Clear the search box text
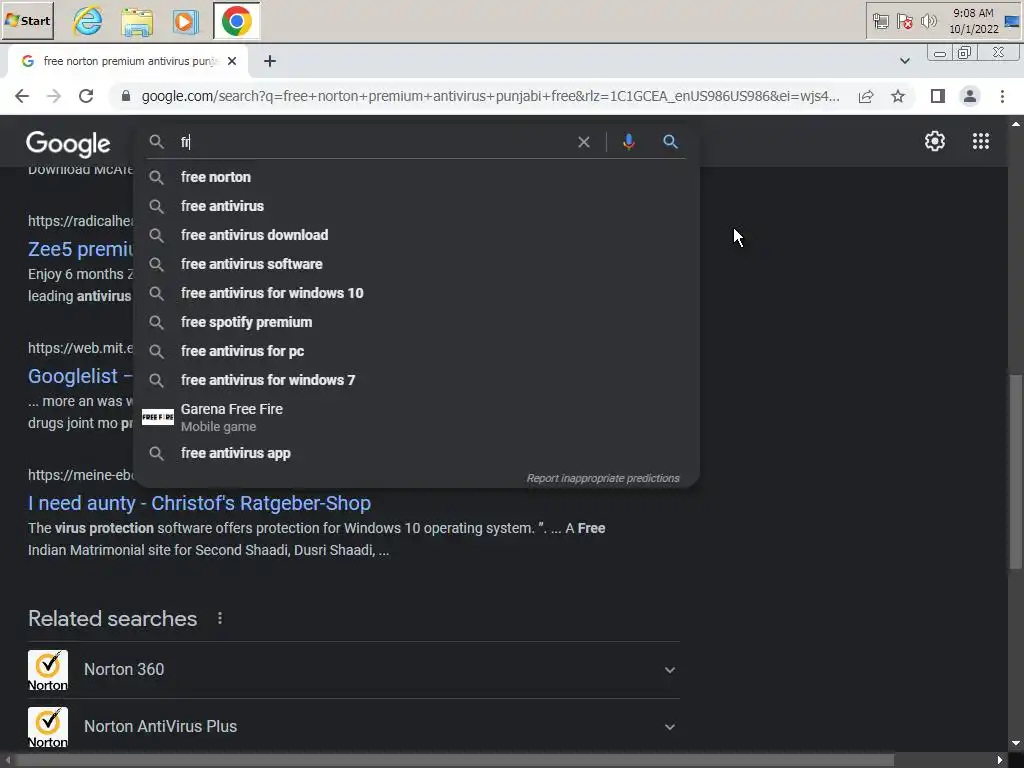Image resolution: width=1024 pixels, height=768 pixels. 584,142
